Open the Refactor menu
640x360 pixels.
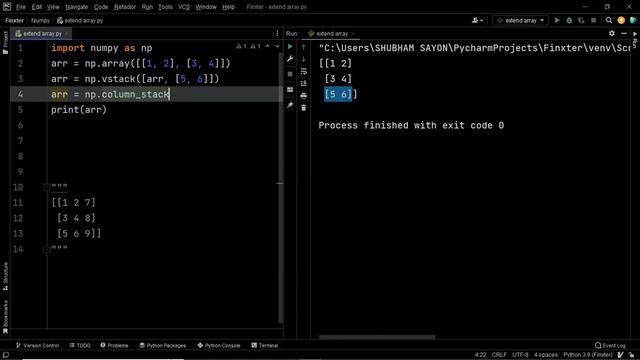tap(125, 7)
